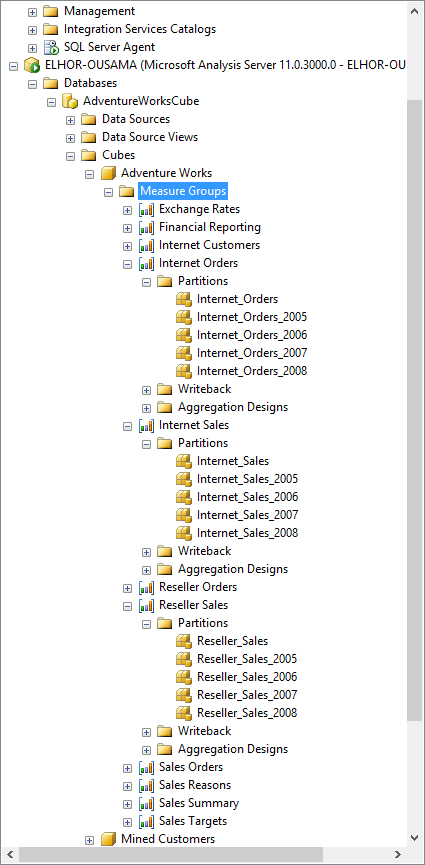Click the horizontal scrollbar left arrow
The height and width of the screenshot is (865, 425).
click(9, 856)
